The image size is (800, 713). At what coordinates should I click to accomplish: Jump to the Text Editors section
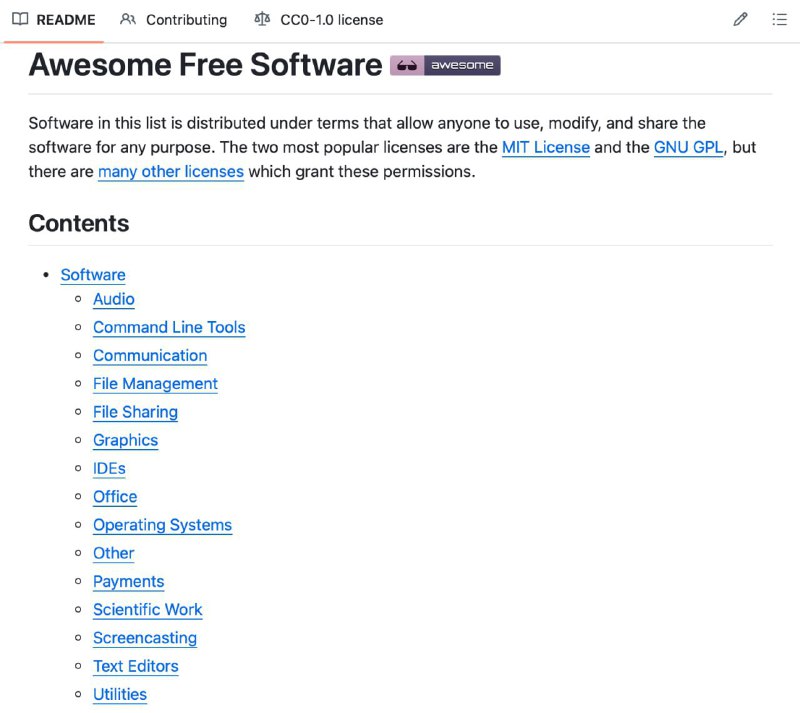[x=135, y=666]
